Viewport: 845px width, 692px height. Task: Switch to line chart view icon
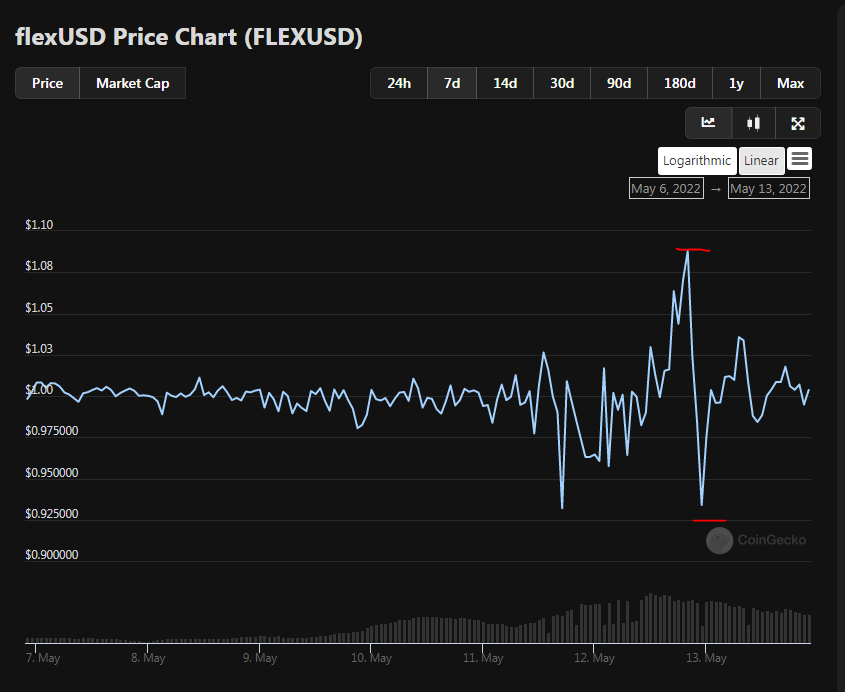pos(708,123)
